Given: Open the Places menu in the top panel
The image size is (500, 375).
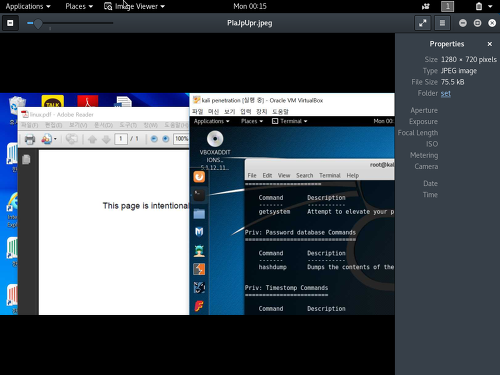Looking at the screenshot, I should click(x=79, y=6).
